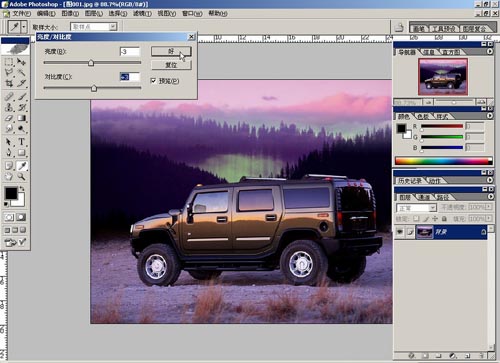The image size is (500, 363).
Task: Open the Image menu
Action: pos(70,13)
